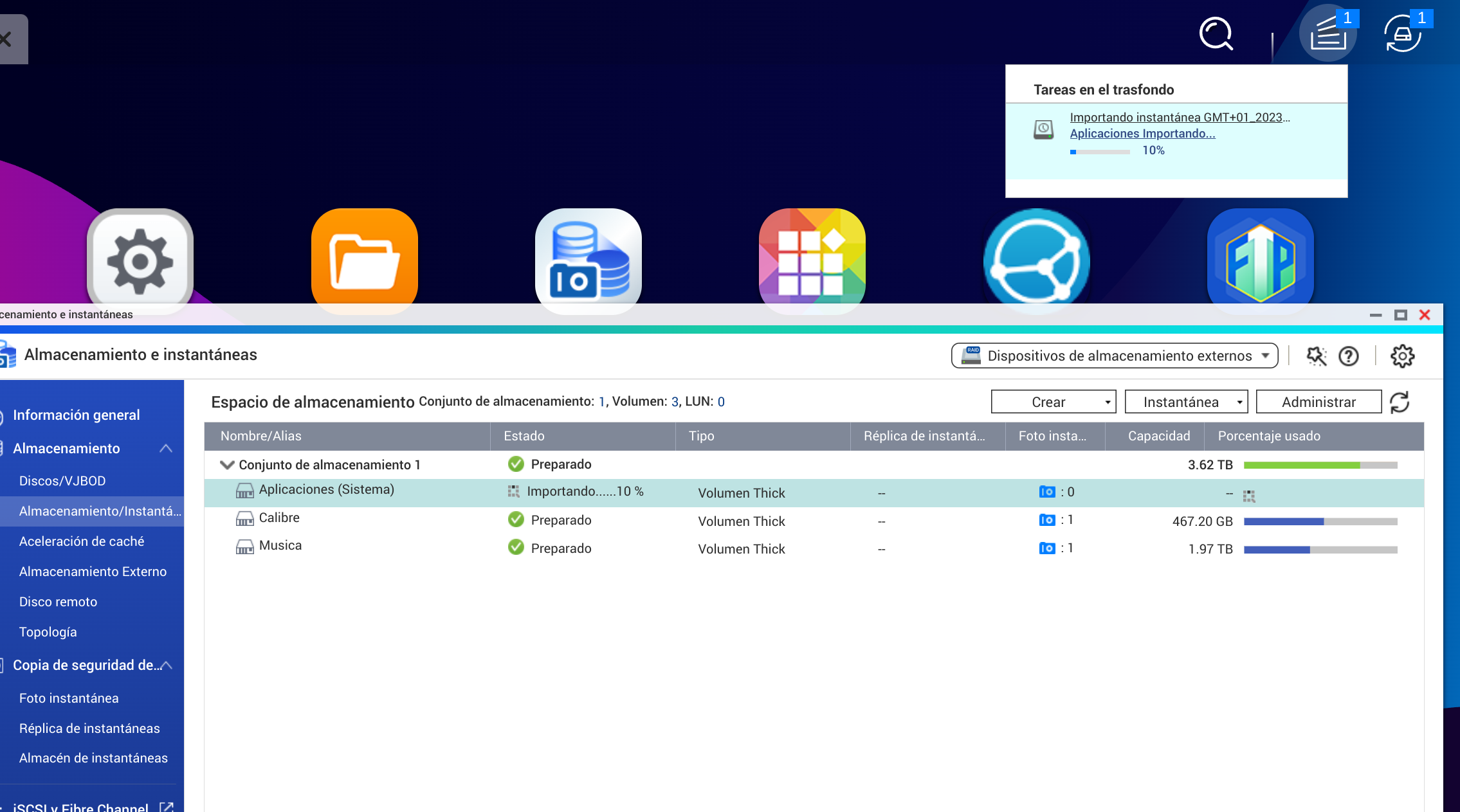
Task: Launch the FTP server app icon
Action: [x=1260, y=260]
